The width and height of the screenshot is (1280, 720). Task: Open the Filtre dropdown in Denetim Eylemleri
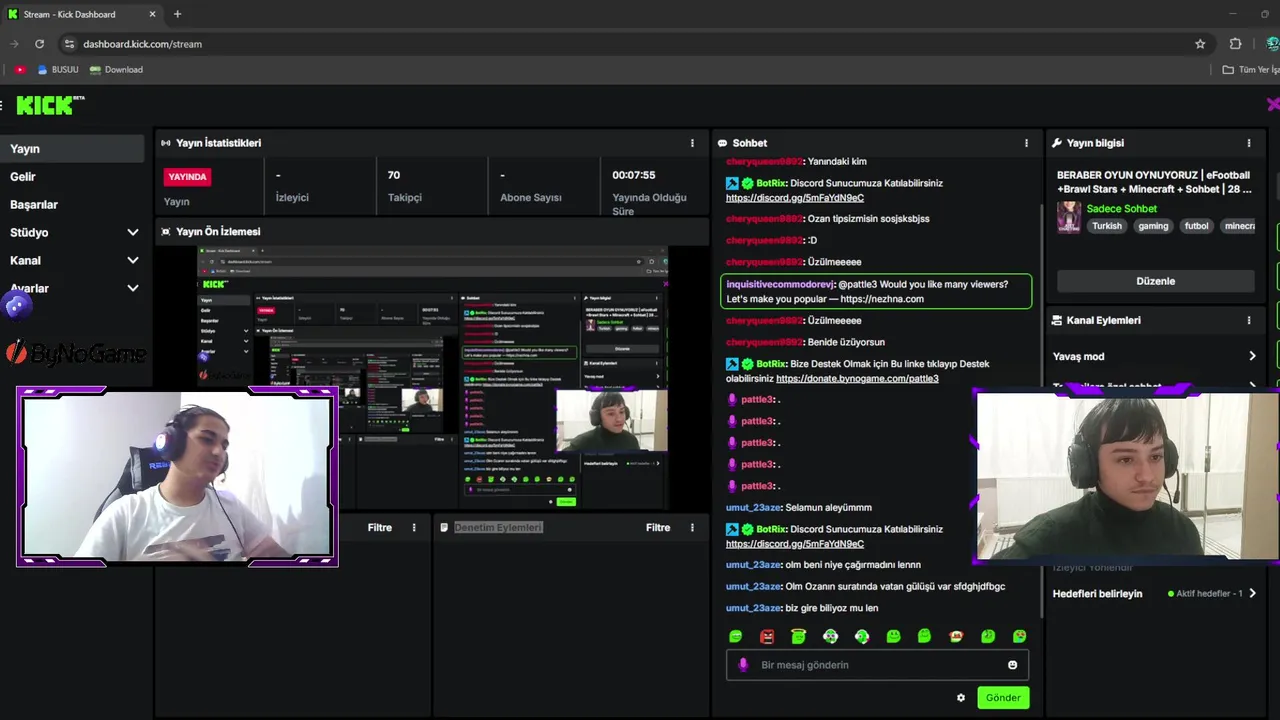[658, 527]
